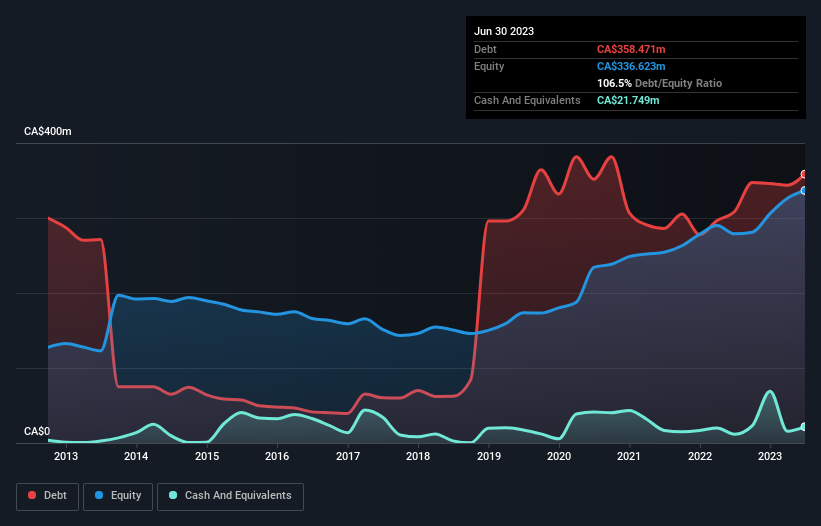
Task: Click the CA$358.471m debt value
Action: coord(631,49)
